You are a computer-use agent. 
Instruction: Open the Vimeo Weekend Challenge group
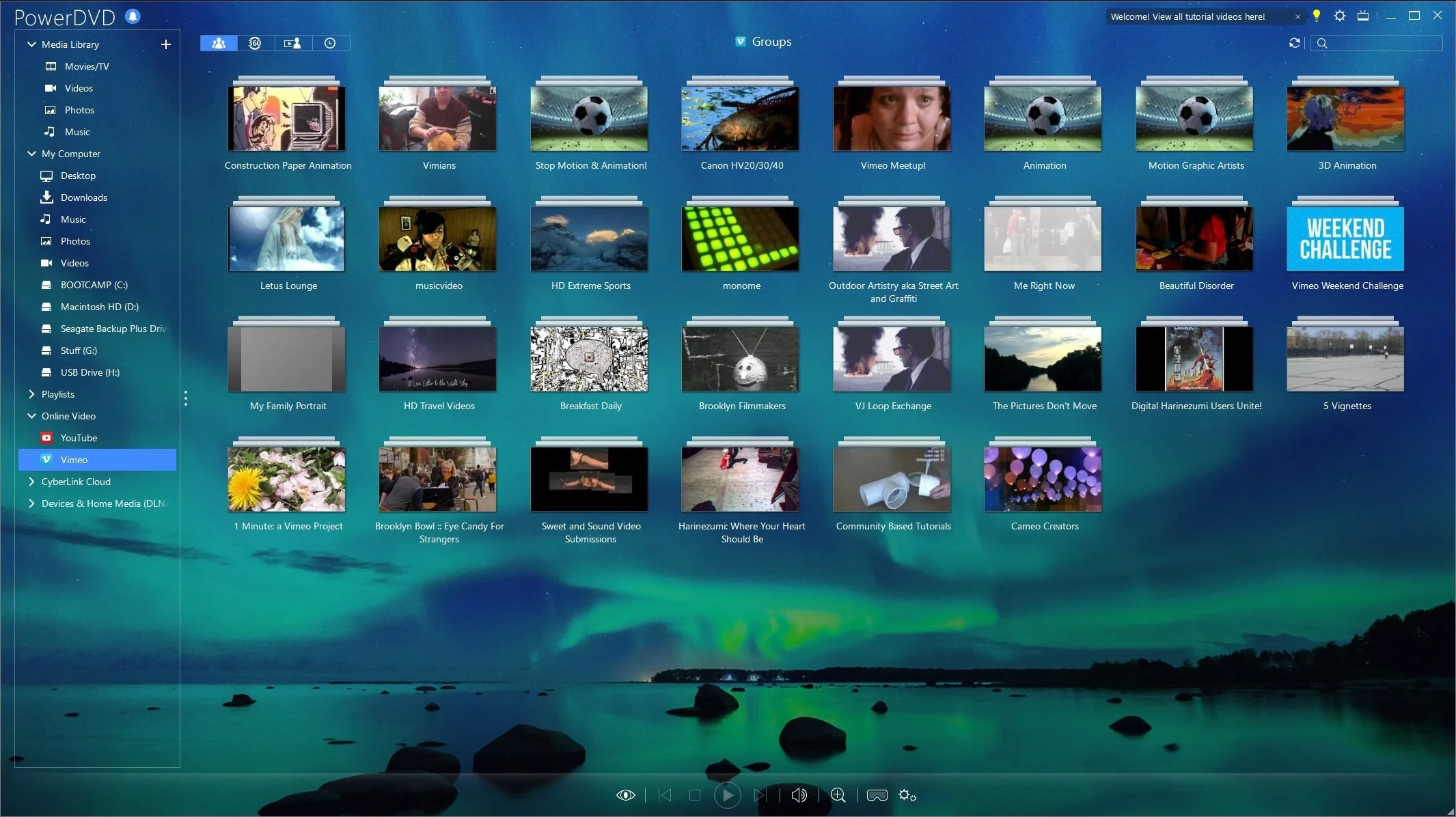(x=1345, y=239)
